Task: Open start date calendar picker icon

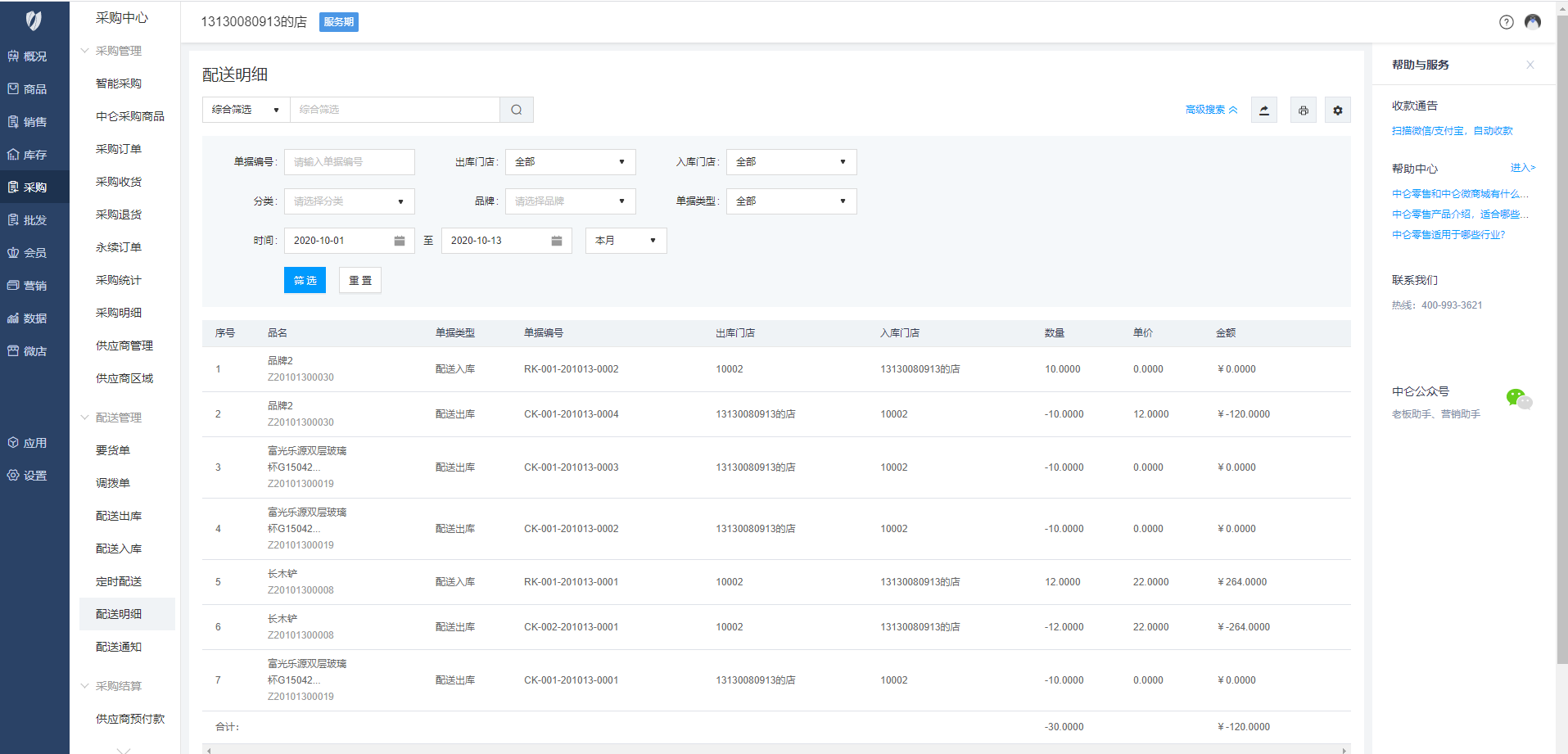Action: click(x=400, y=241)
